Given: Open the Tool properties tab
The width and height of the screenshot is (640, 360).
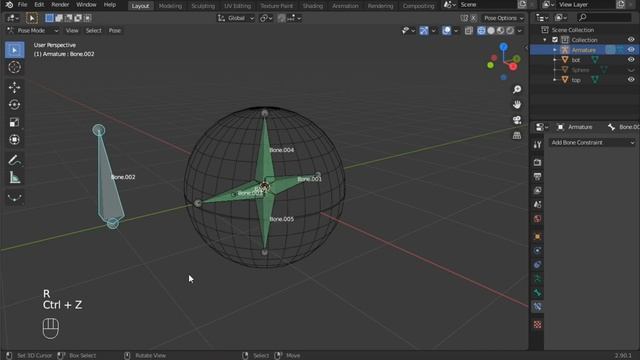Looking at the screenshot, I should pyautogui.click(x=538, y=144).
